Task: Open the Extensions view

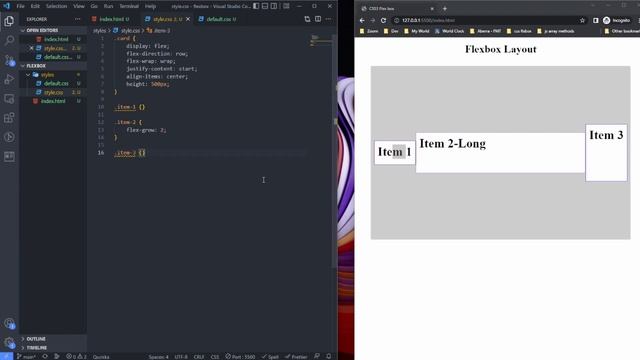Action: tap(9, 118)
